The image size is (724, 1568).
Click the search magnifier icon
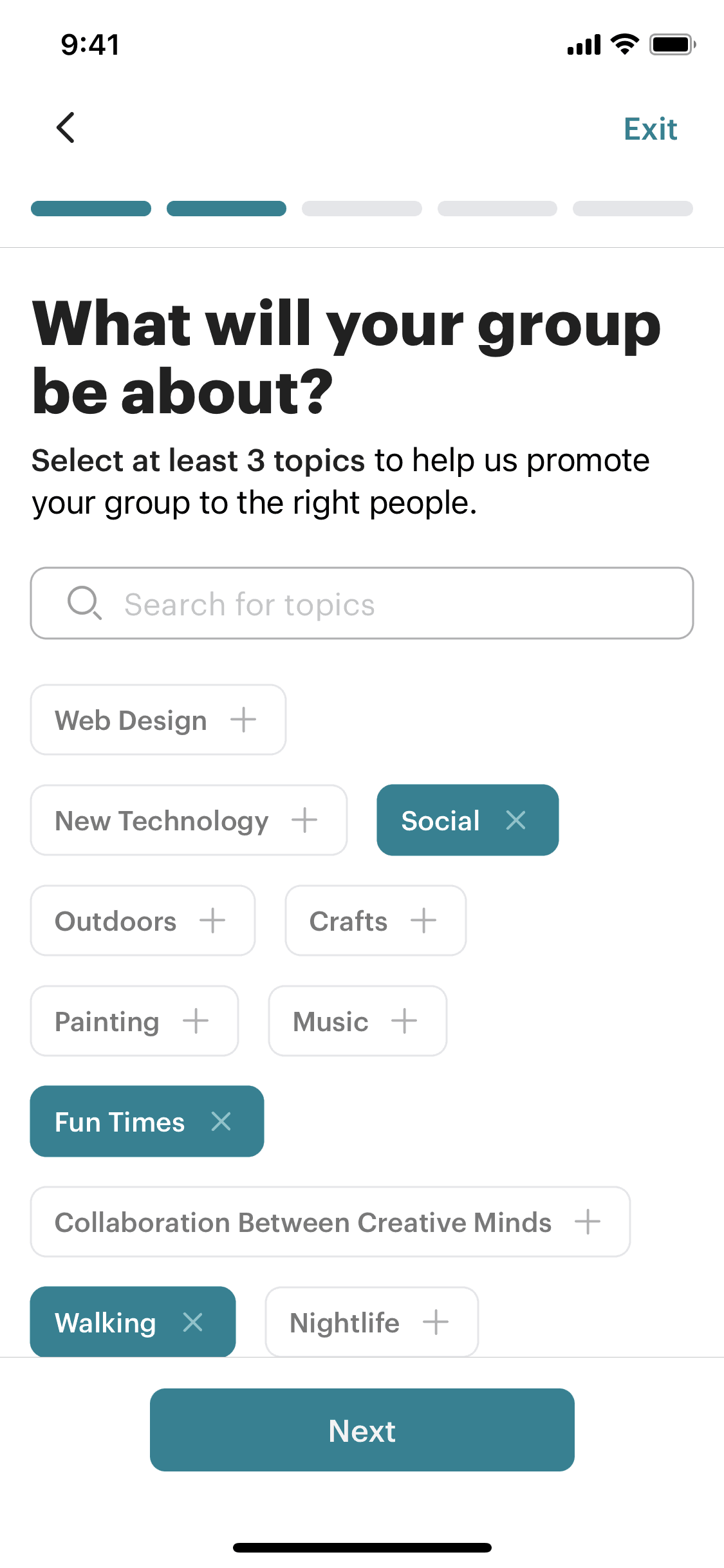point(84,603)
